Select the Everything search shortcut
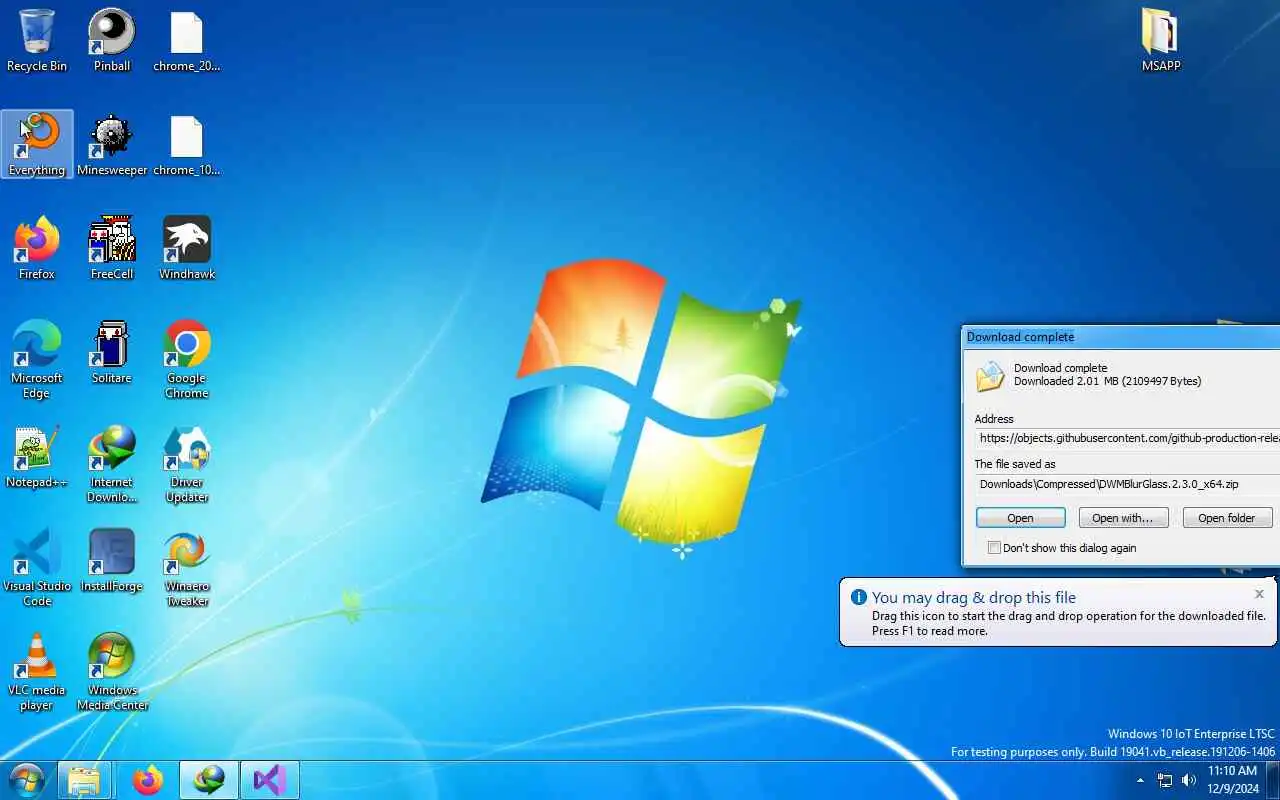This screenshot has height=800, width=1280. pos(37,144)
